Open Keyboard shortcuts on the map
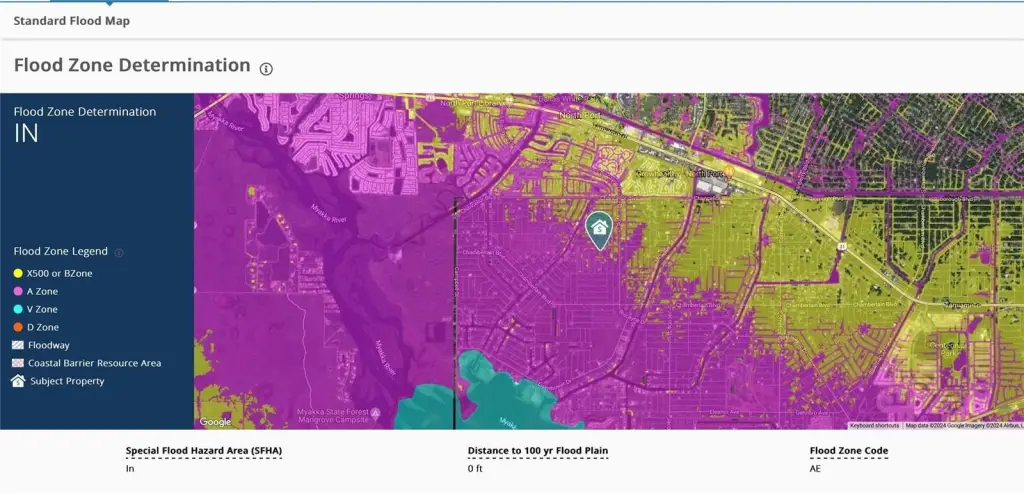 coord(875,425)
